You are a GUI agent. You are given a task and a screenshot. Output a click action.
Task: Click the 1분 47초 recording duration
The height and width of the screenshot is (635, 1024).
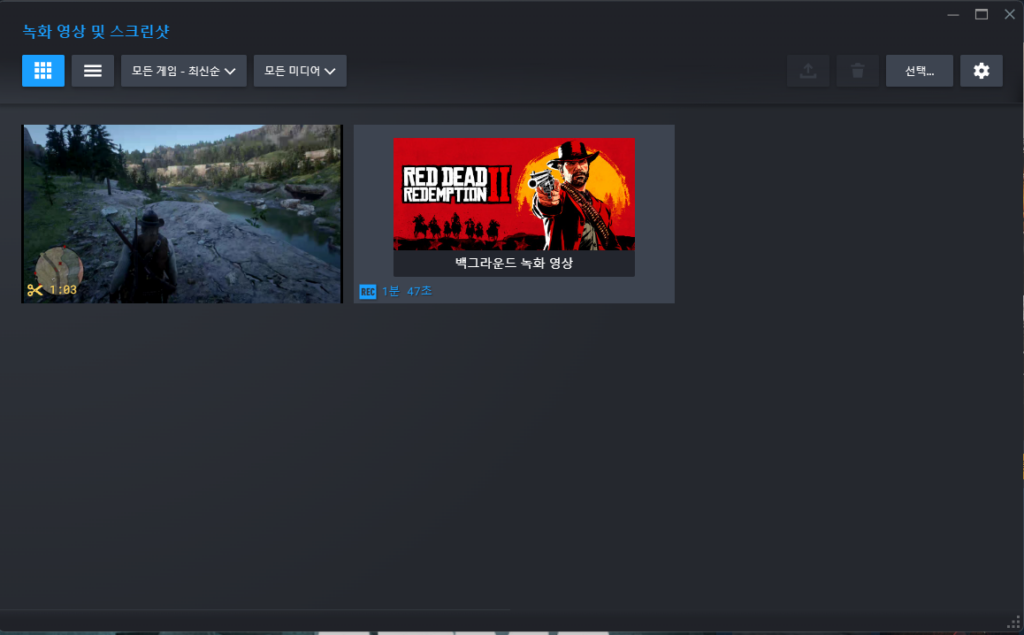coord(407,291)
